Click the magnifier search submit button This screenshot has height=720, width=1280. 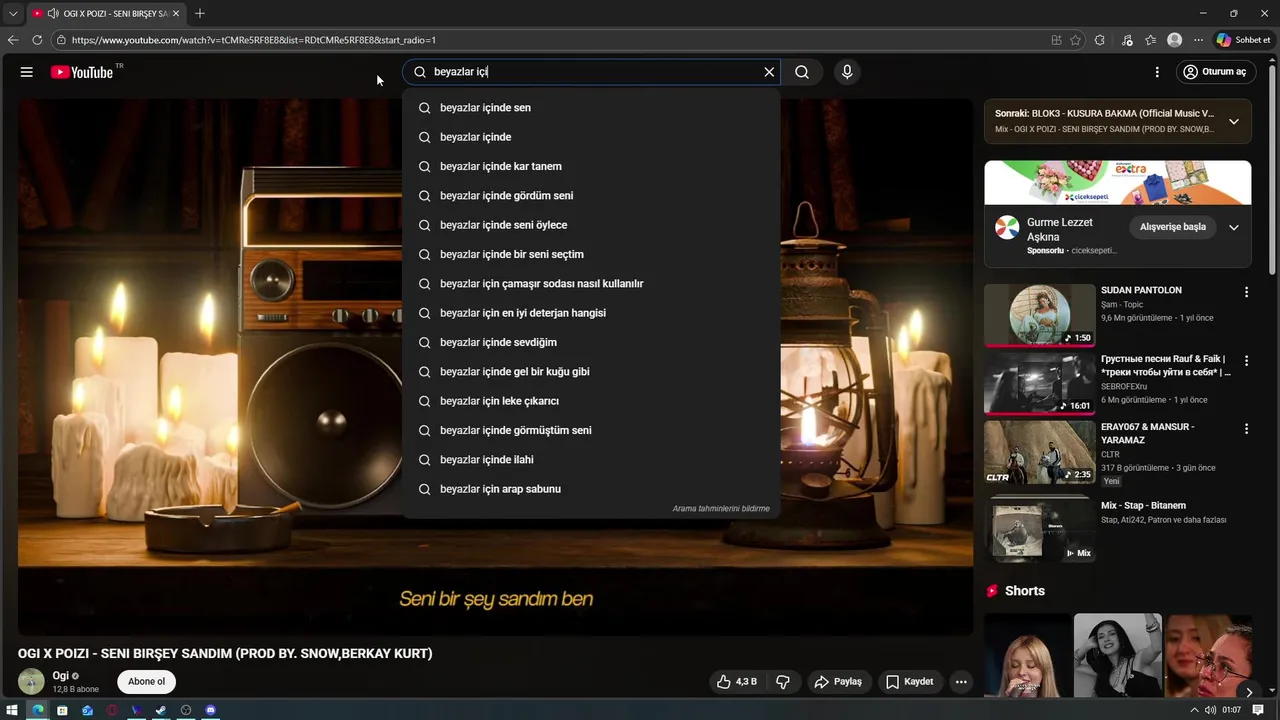(x=802, y=72)
